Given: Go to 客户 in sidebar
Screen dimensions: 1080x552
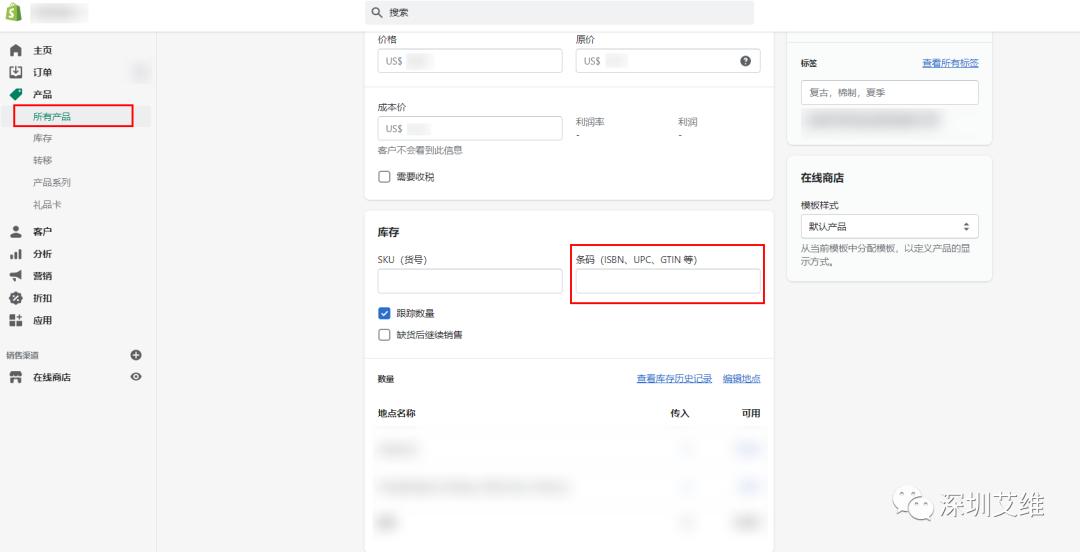Looking at the screenshot, I should [x=43, y=232].
